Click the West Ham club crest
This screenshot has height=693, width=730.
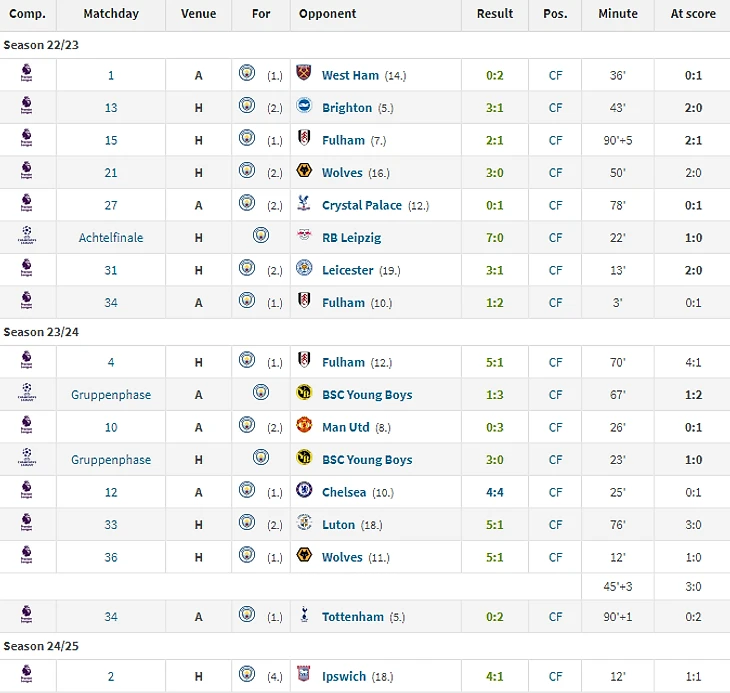pos(304,73)
